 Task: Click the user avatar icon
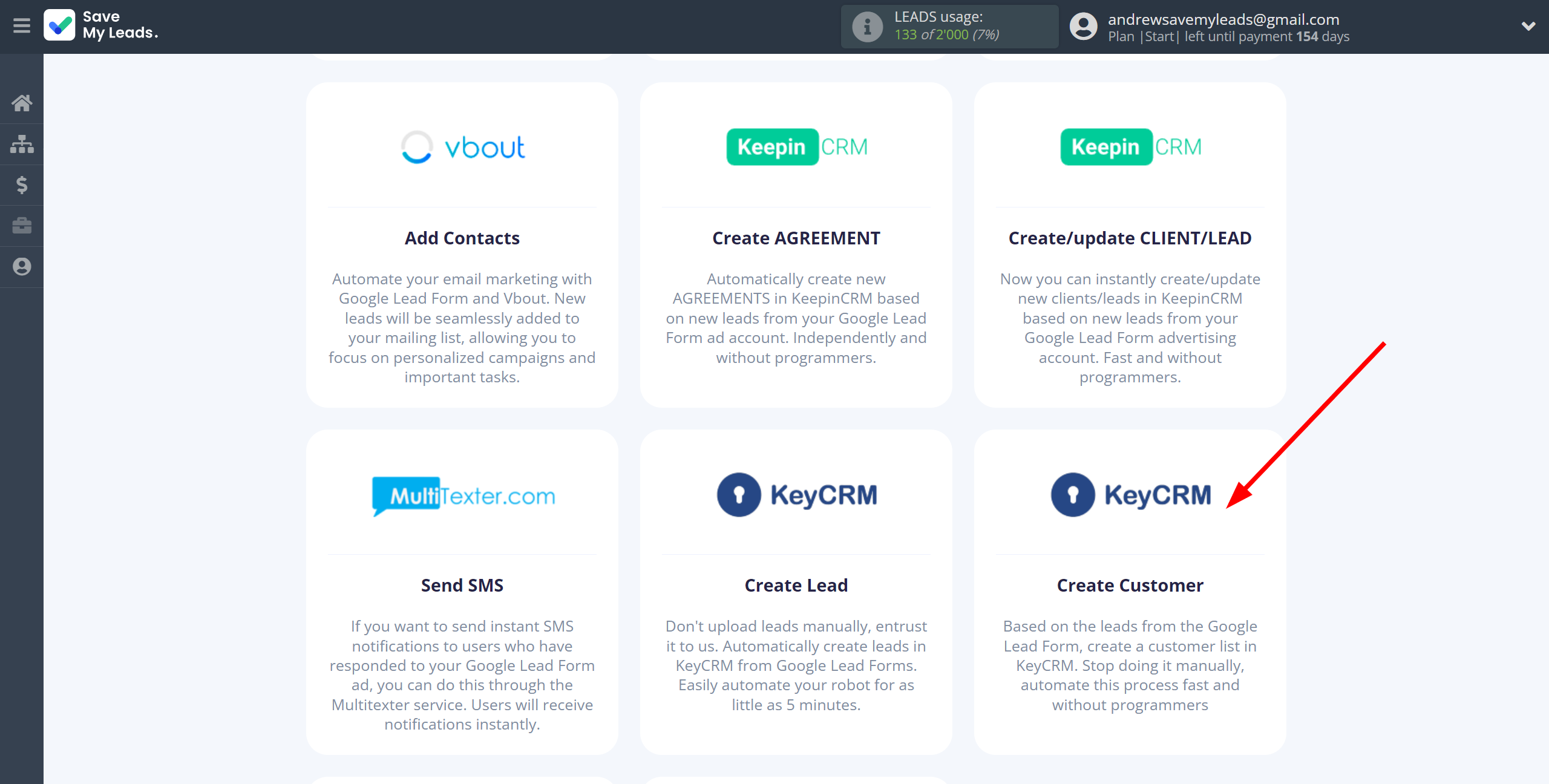click(1083, 27)
